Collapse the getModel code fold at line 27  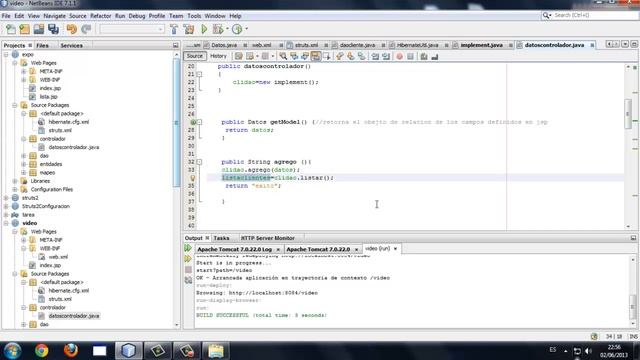(199, 122)
